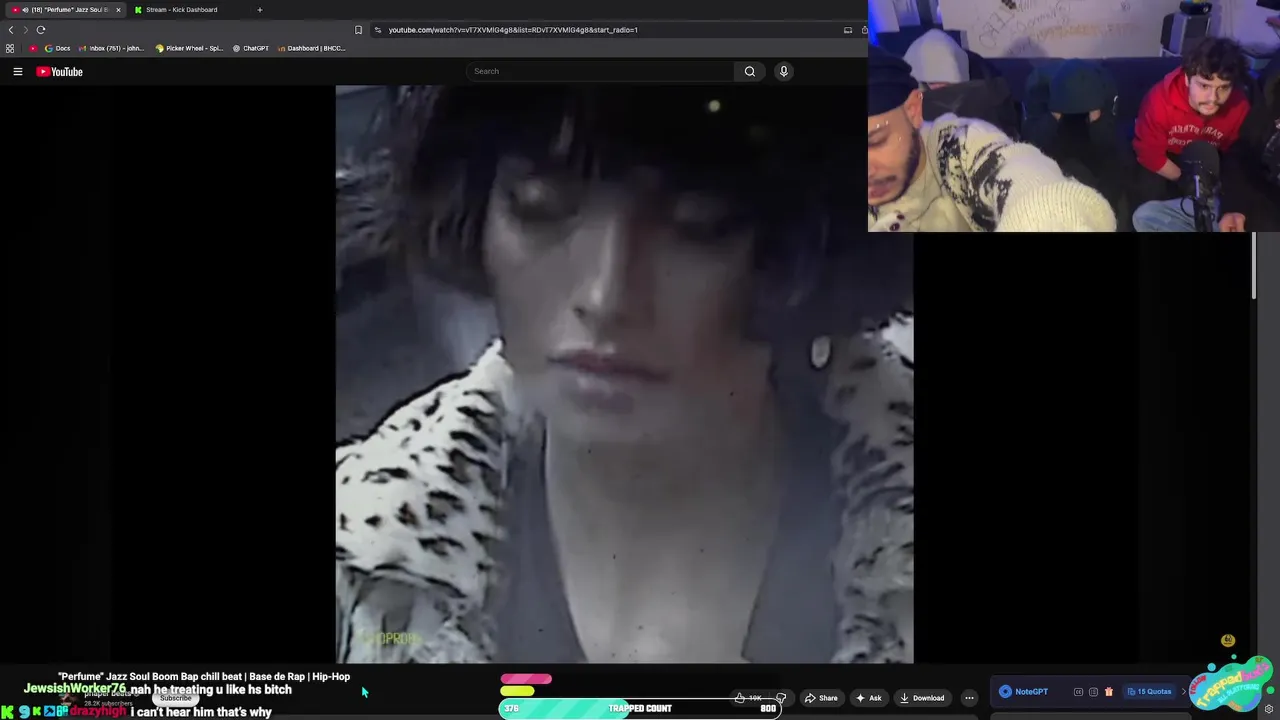Go to the YouTube home logo
This screenshot has width=1280, height=720.
tap(59, 71)
